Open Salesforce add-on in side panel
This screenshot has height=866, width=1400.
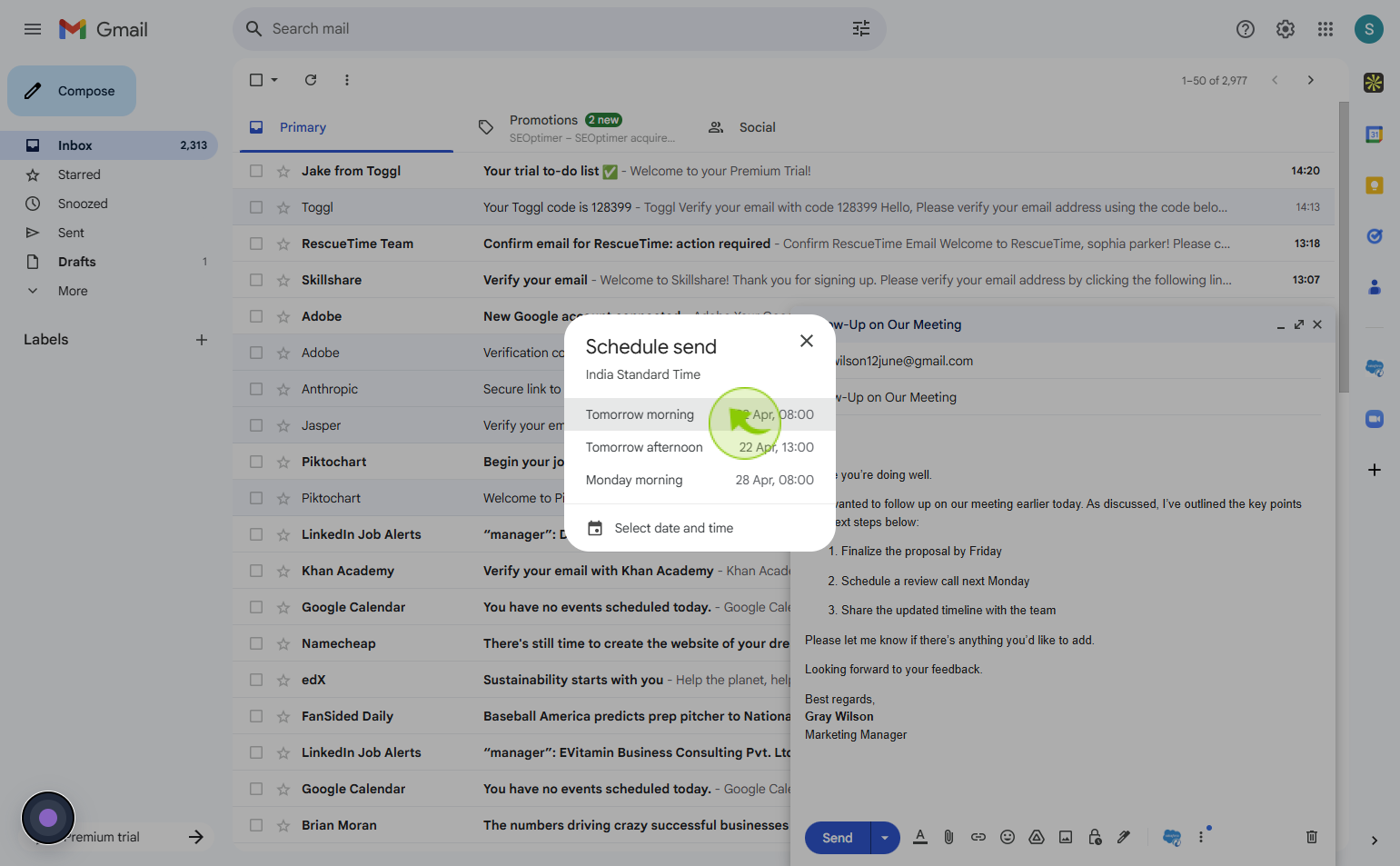(x=1375, y=368)
